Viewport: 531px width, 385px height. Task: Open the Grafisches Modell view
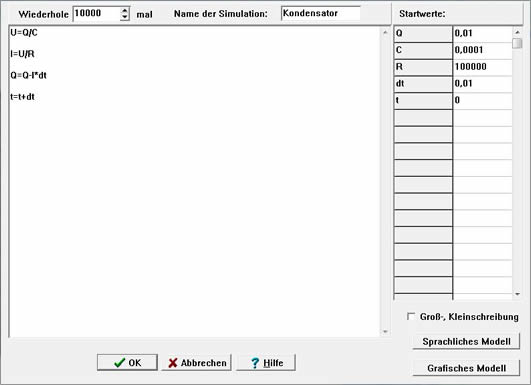466,368
